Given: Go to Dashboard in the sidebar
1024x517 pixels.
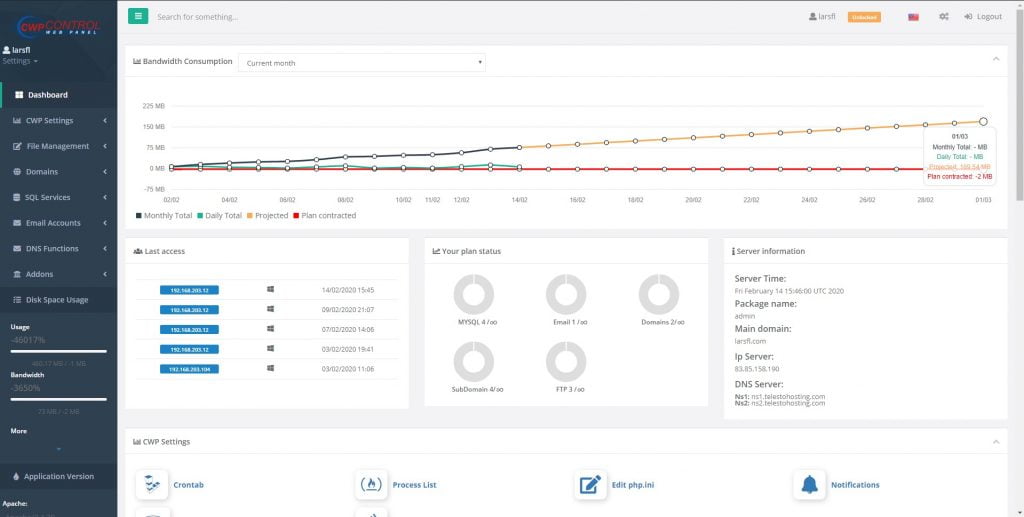Looking at the screenshot, I should [x=59, y=95].
